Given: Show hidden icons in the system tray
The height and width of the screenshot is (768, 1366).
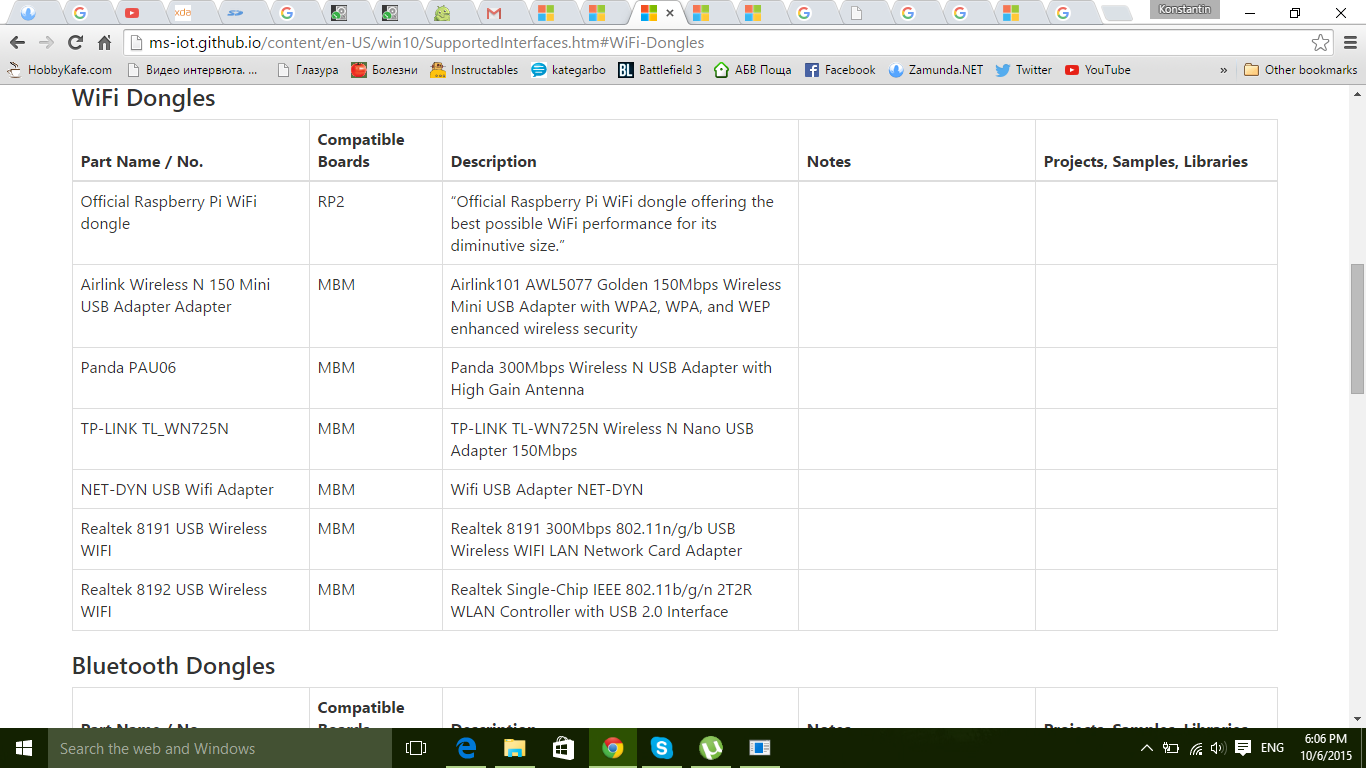Looking at the screenshot, I should click(x=1147, y=747).
